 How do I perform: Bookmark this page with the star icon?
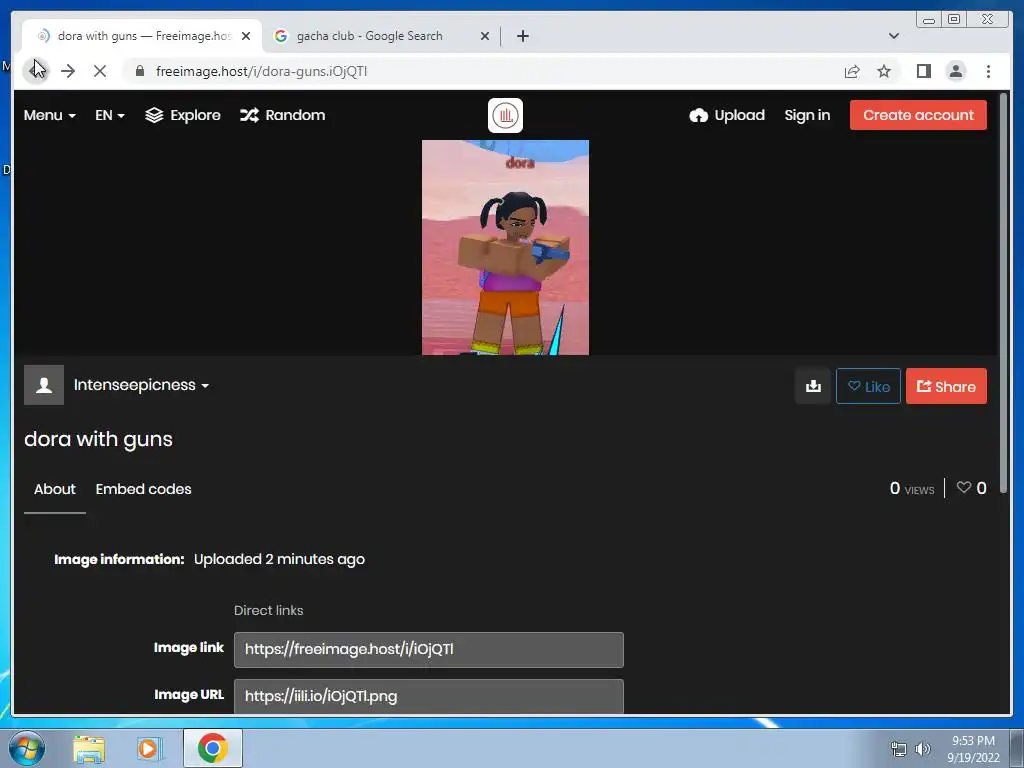884,71
